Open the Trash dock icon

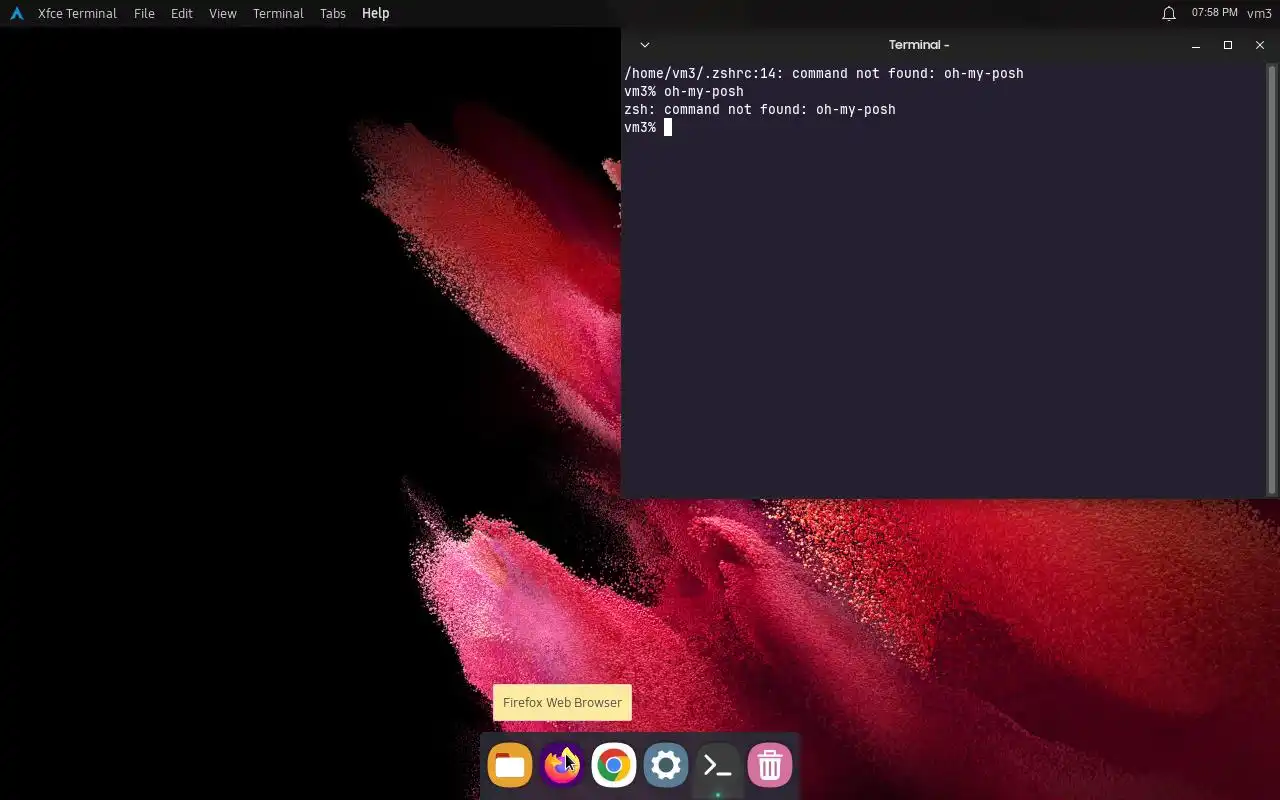pos(770,766)
